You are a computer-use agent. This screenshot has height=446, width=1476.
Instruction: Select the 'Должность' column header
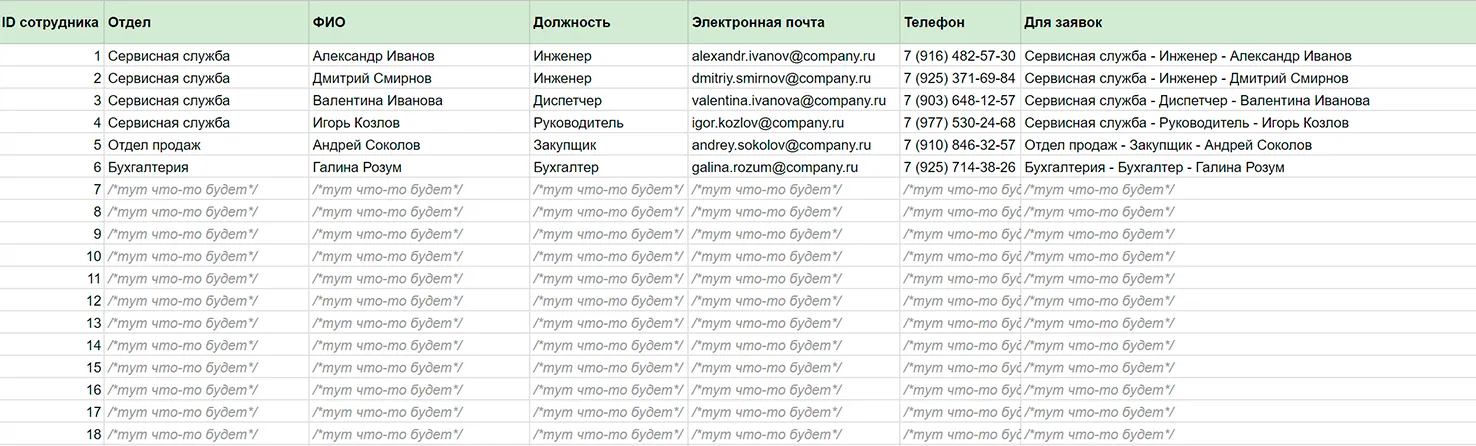click(x=609, y=22)
